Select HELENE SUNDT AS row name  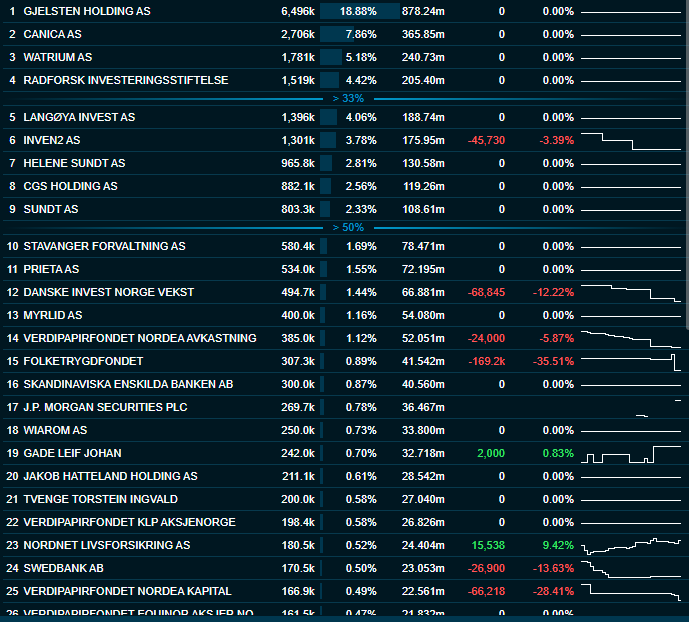click(74, 163)
